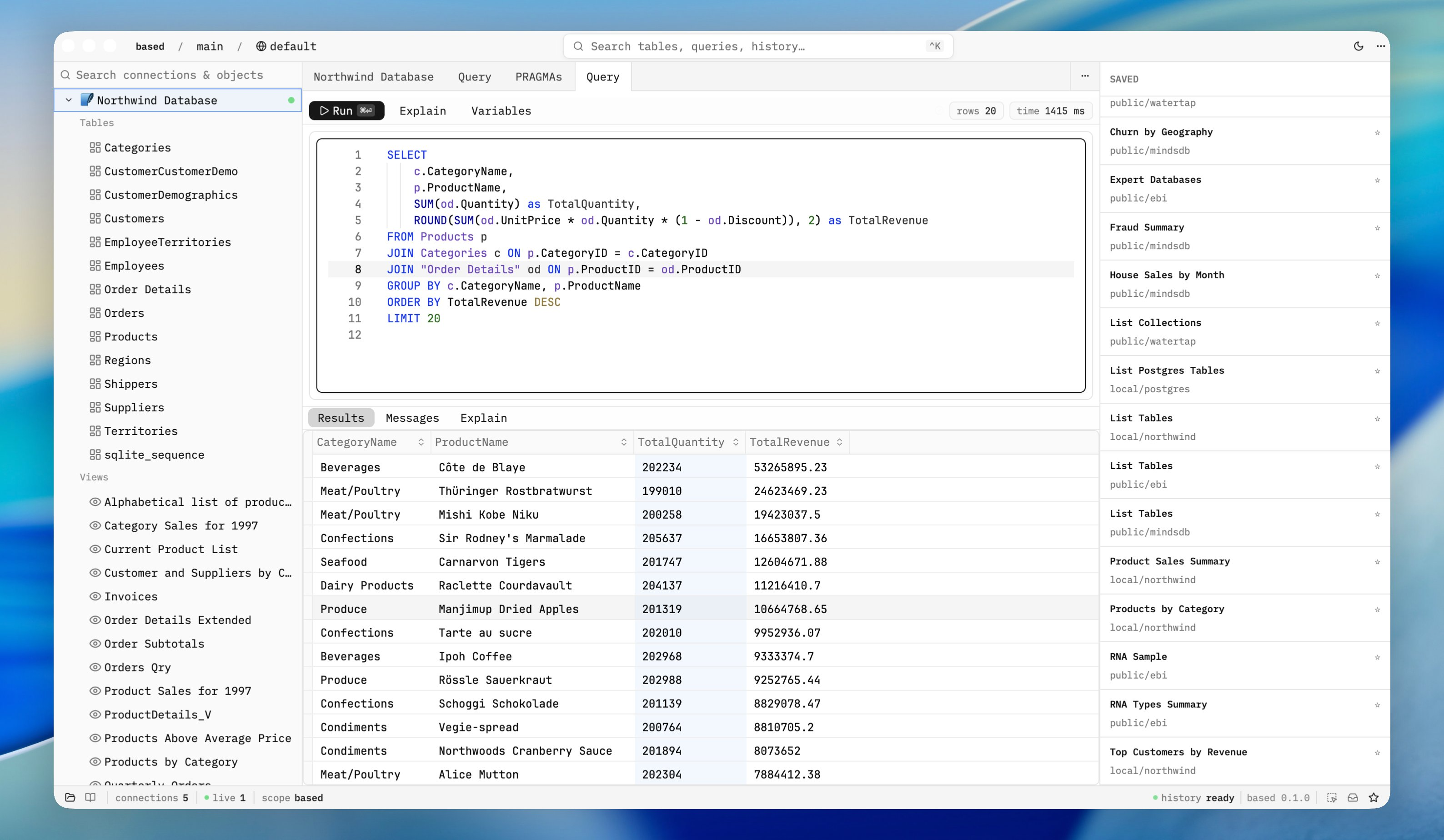The height and width of the screenshot is (840, 1444).
Task: Click the globe icon next to default
Action: pyautogui.click(x=261, y=46)
